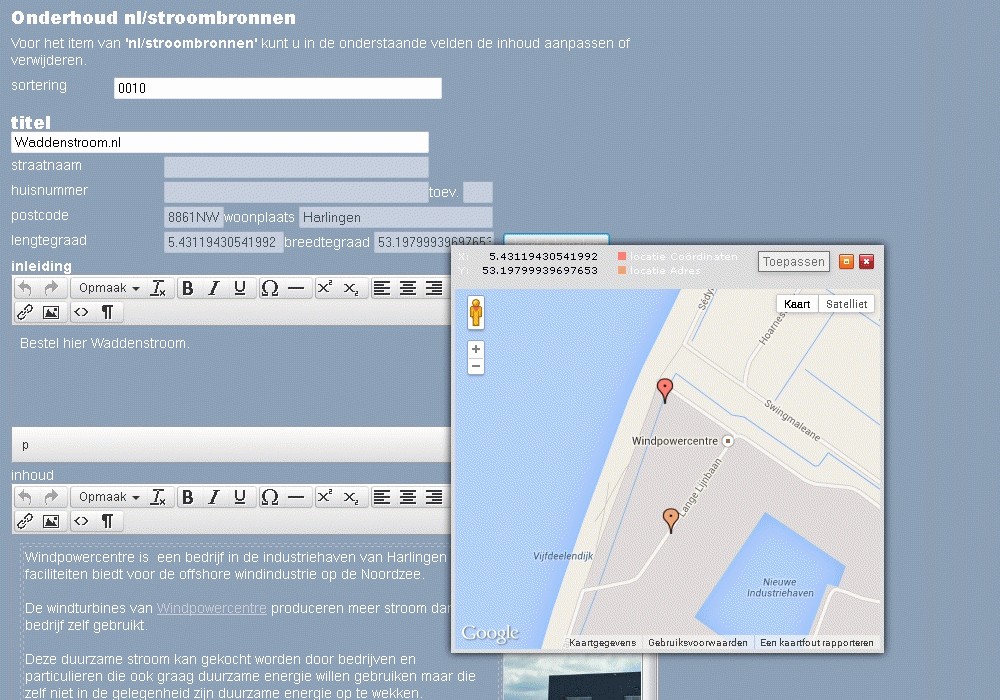Align text right in inleiding editor
Image resolution: width=1000 pixels, height=700 pixels.
(x=434, y=288)
